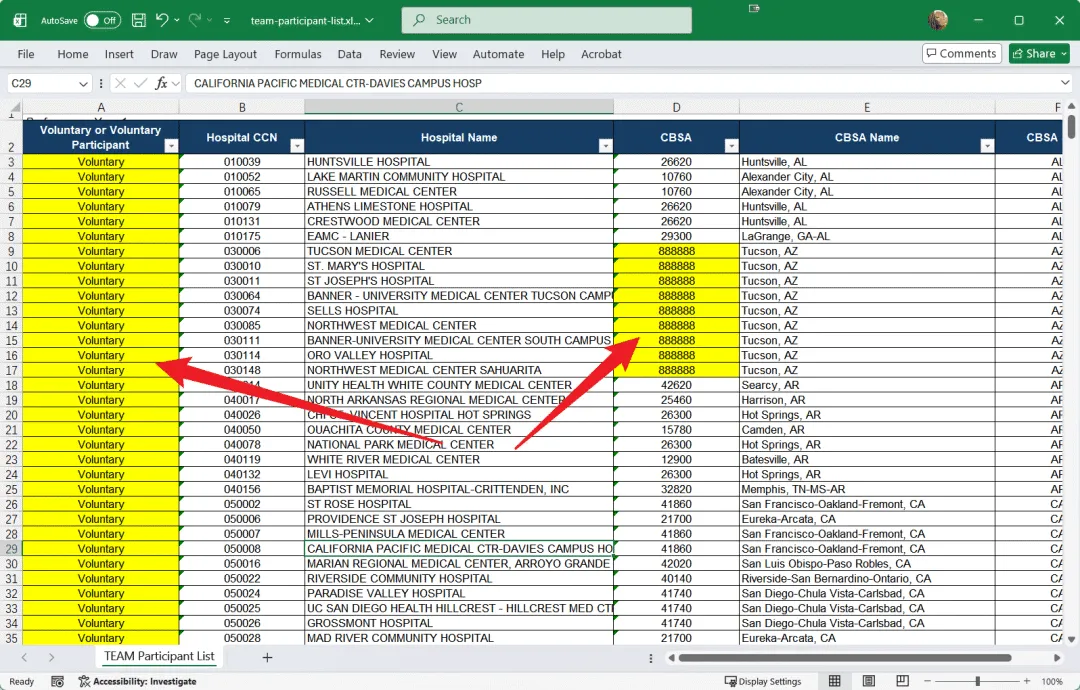This screenshot has height=690, width=1080.
Task: Select the GROSSMONT HOSPITAL cell
Action: pos(459,623)
